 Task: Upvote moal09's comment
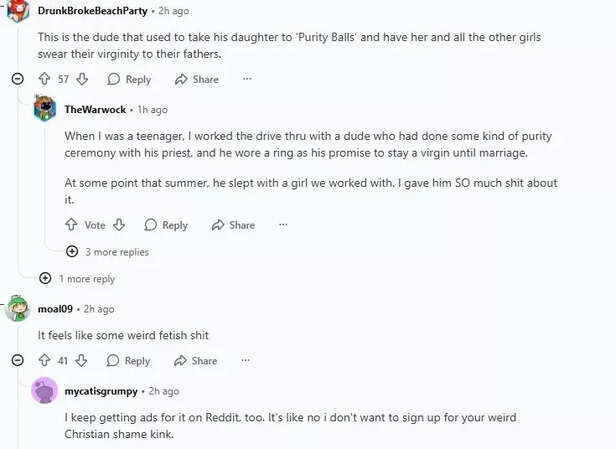click(44, 360)
